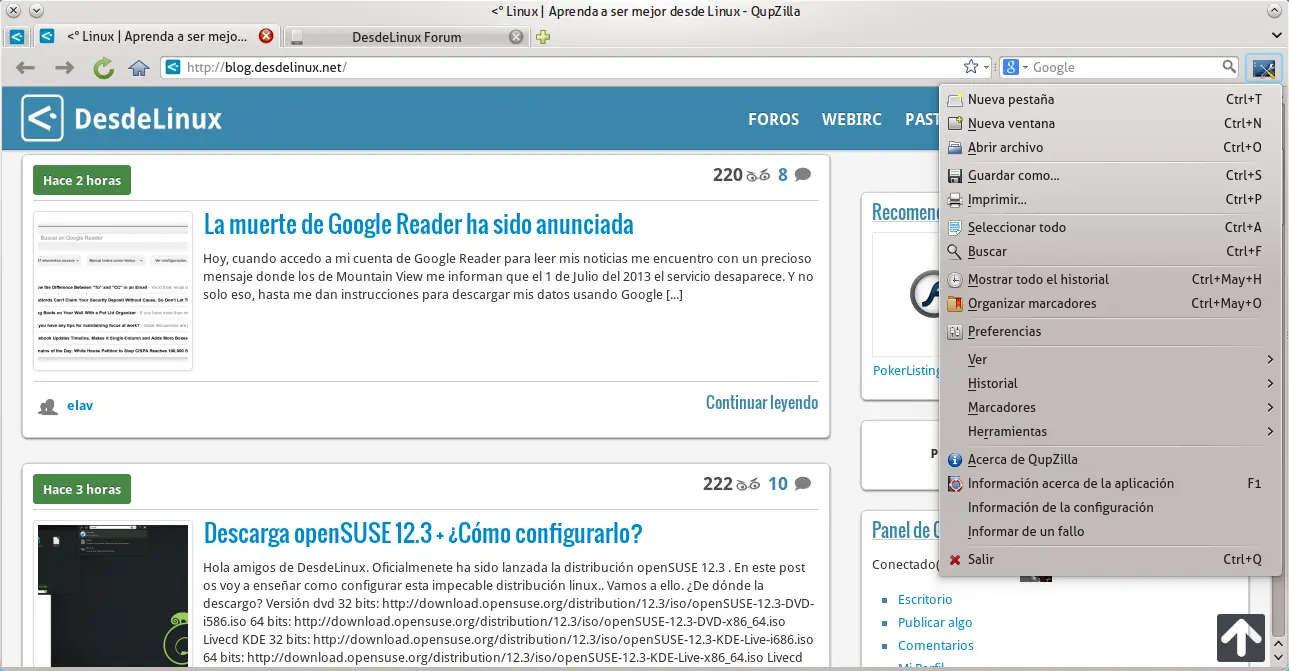Open the QupZilla main menu button
The width and height of the screenshot is (1289, 671).
point(1264,67)
